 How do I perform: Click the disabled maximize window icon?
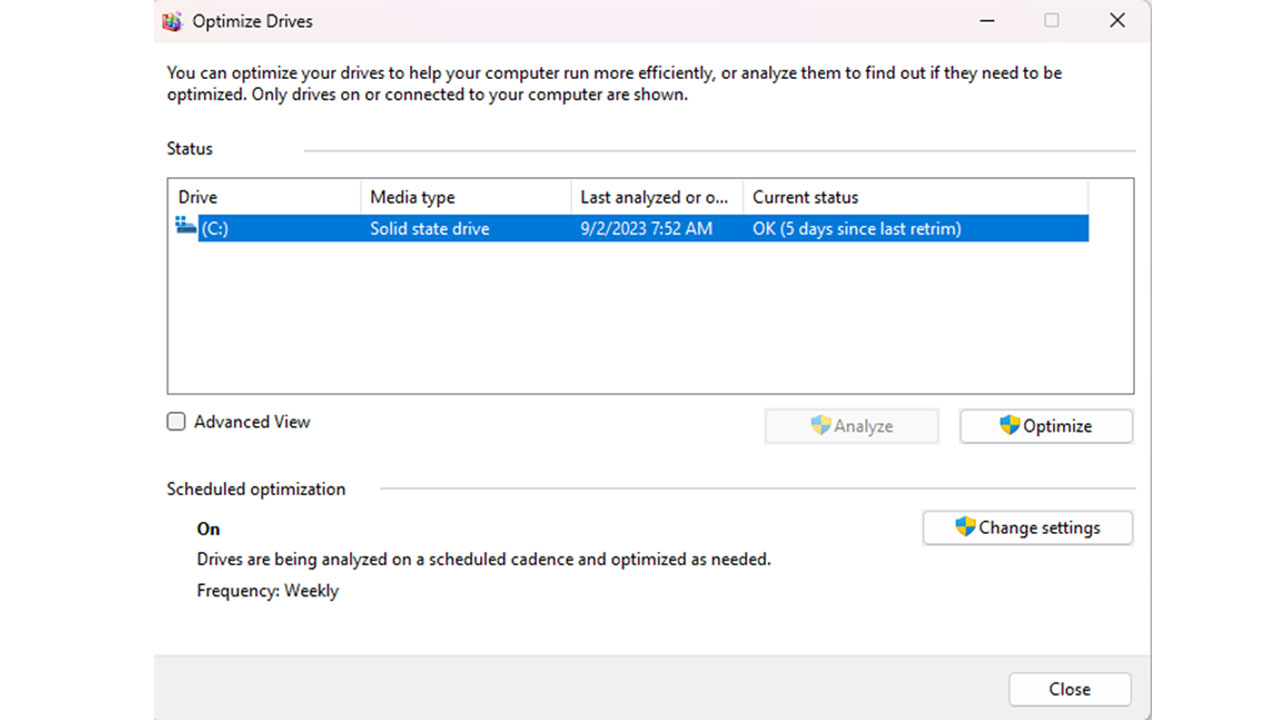pyautogui.click(x=1051, y=21)
